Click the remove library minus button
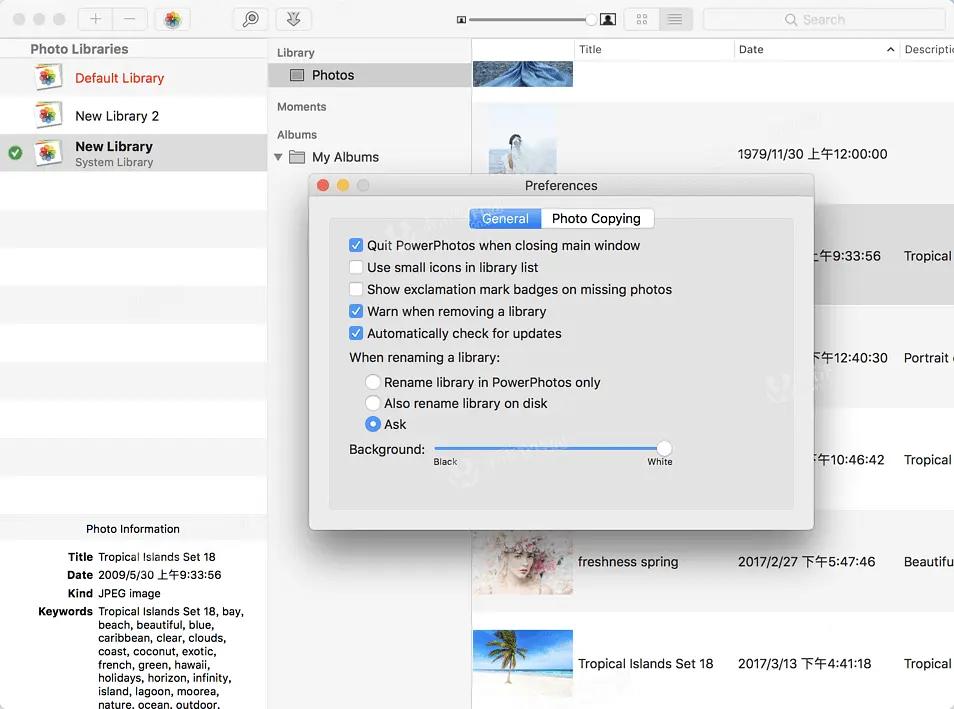 tap(130, 19)
